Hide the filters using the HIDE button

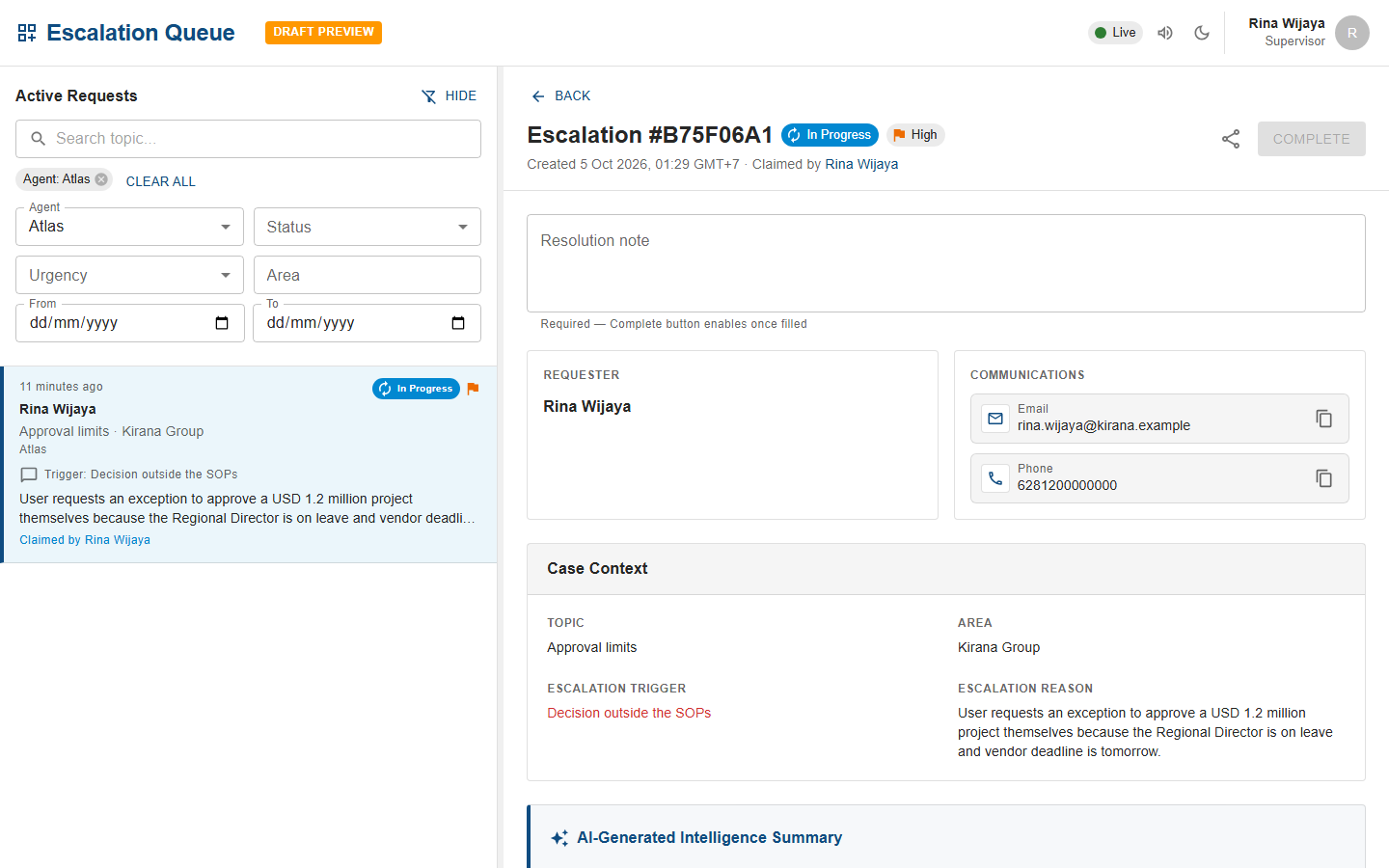pos(449,96)
